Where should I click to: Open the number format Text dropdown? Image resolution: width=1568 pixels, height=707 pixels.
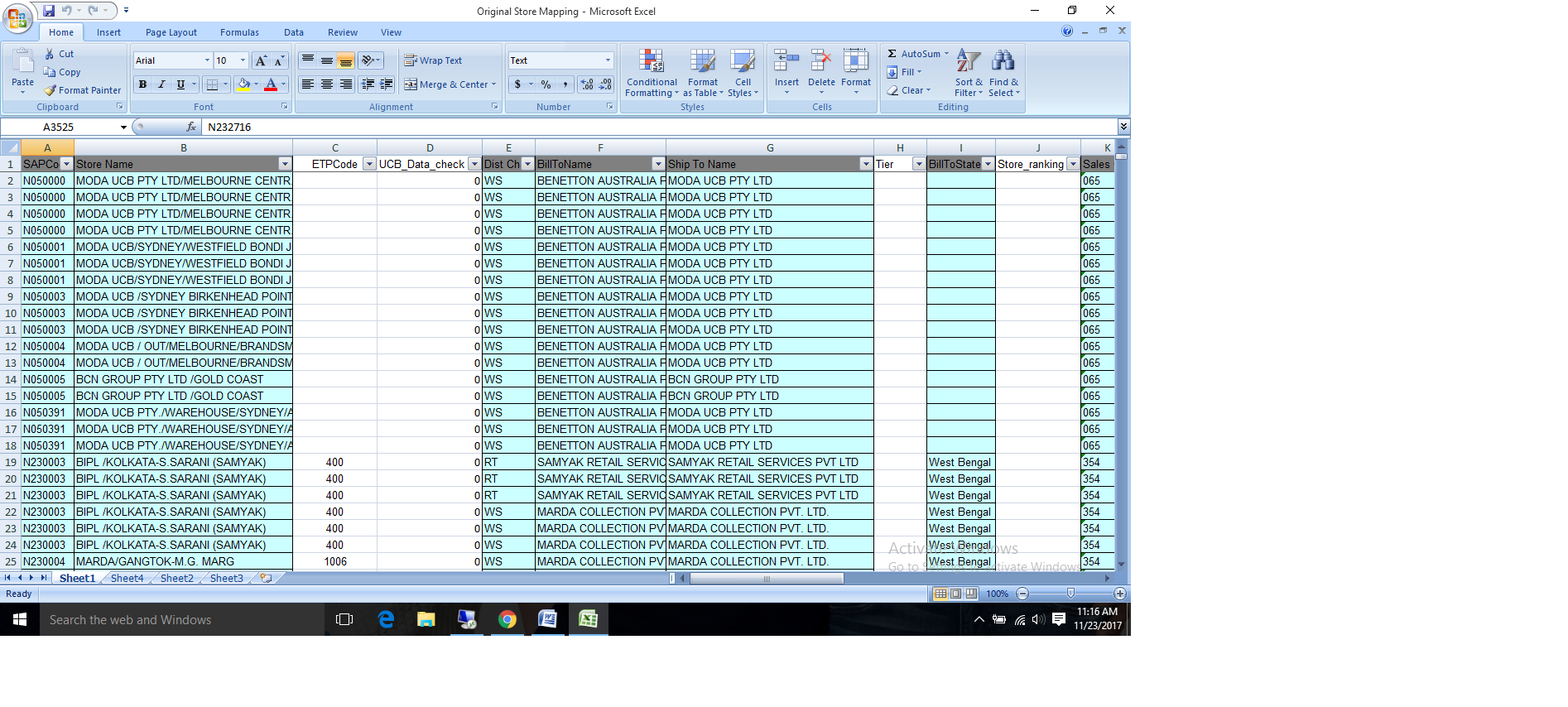click(x=608, y=60)
